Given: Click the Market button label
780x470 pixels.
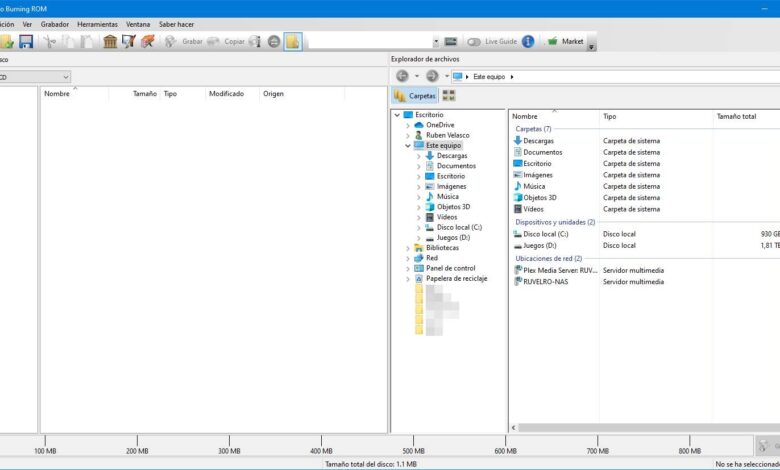Looking at the screenshot, I should click(x=572, y=41).
